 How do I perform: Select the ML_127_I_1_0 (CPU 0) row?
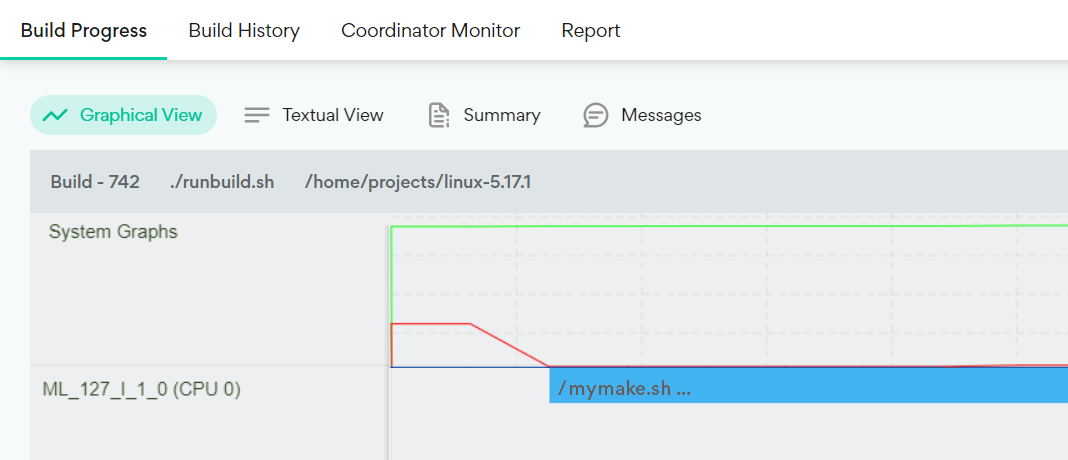[141, 389]
